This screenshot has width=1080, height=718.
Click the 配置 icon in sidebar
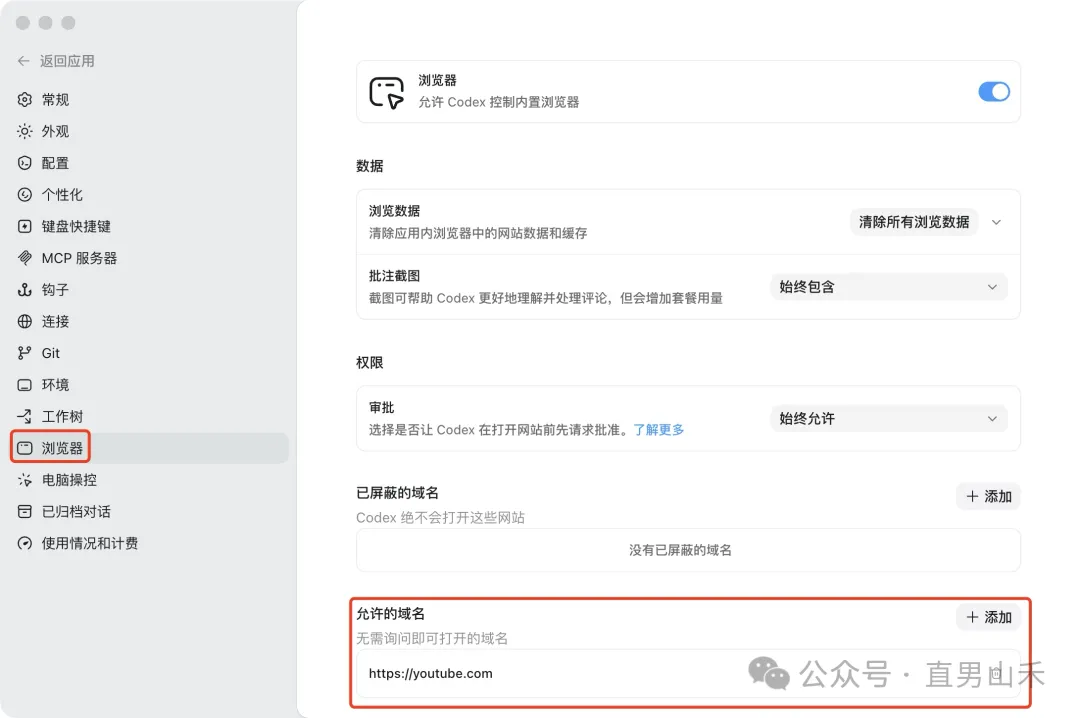(25, 163)
